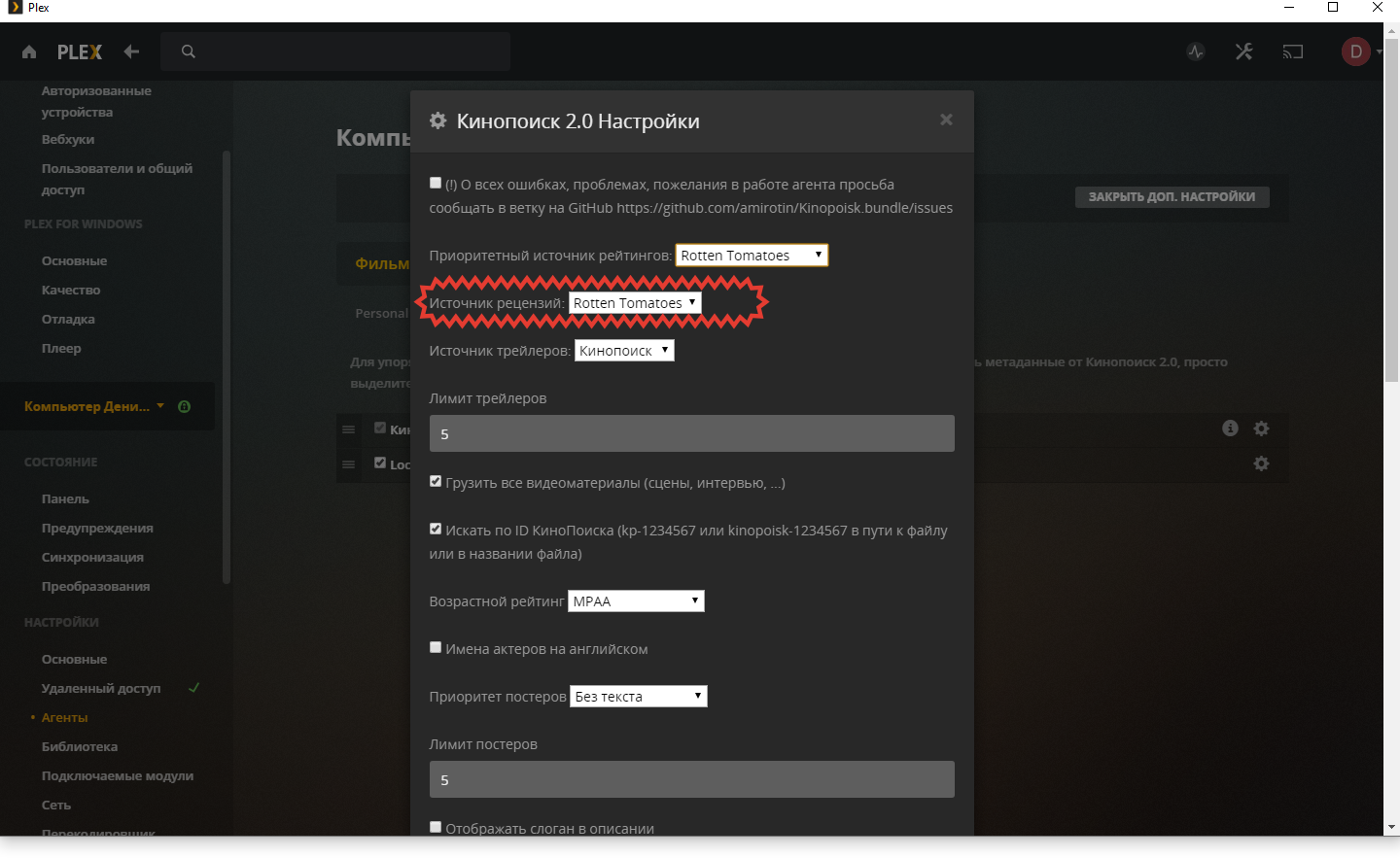Click 'ЗАКРЫТЬ ДОП. НАСТРОЙКИ' button
The width and height of the screenshot is (1400, 858).
1172,196
